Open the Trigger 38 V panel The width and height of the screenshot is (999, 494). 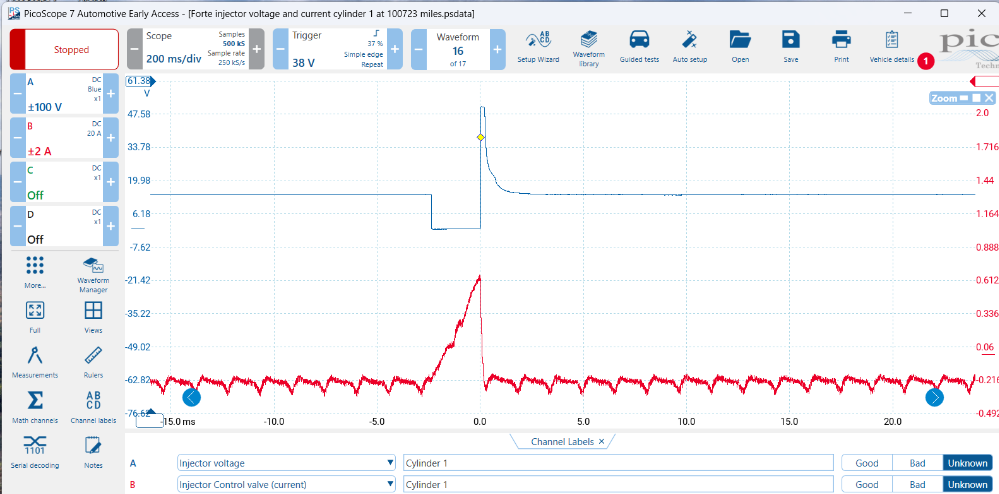[338, 49]
